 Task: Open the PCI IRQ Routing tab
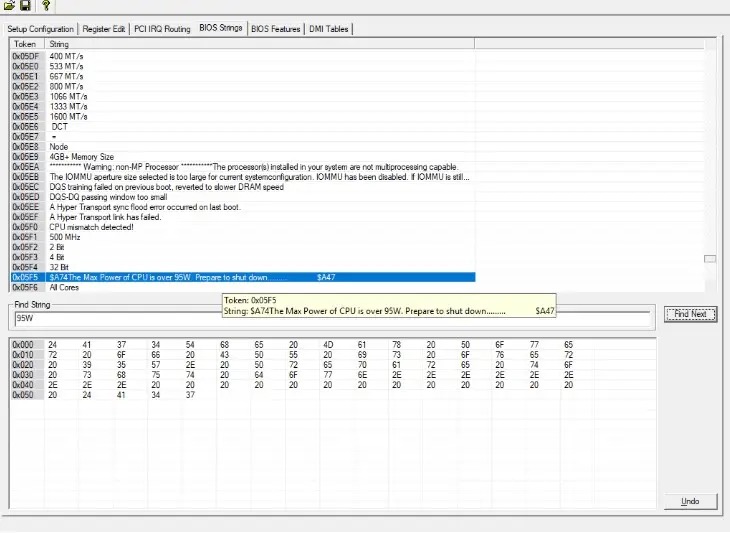[x=162, y=29]
